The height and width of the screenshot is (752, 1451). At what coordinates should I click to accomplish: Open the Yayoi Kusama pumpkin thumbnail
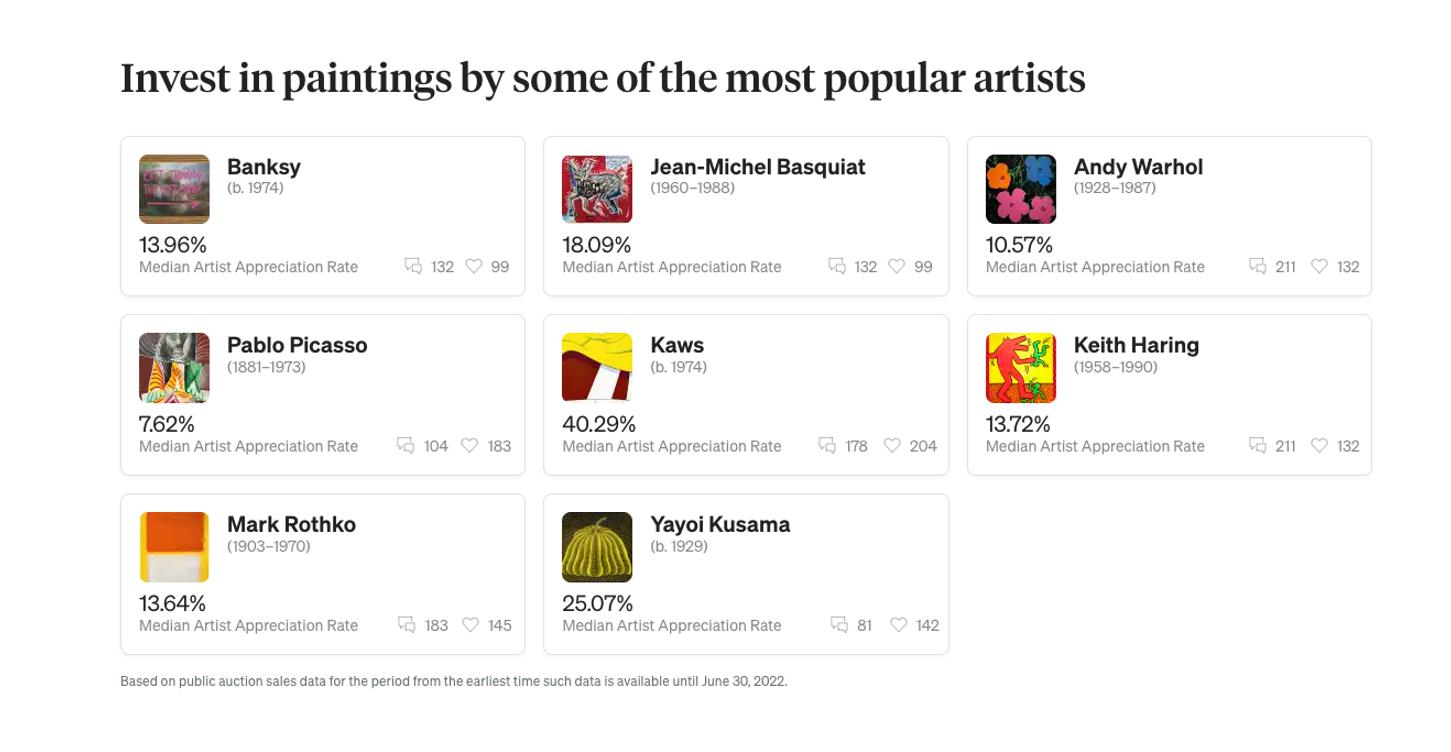(597, 547)
